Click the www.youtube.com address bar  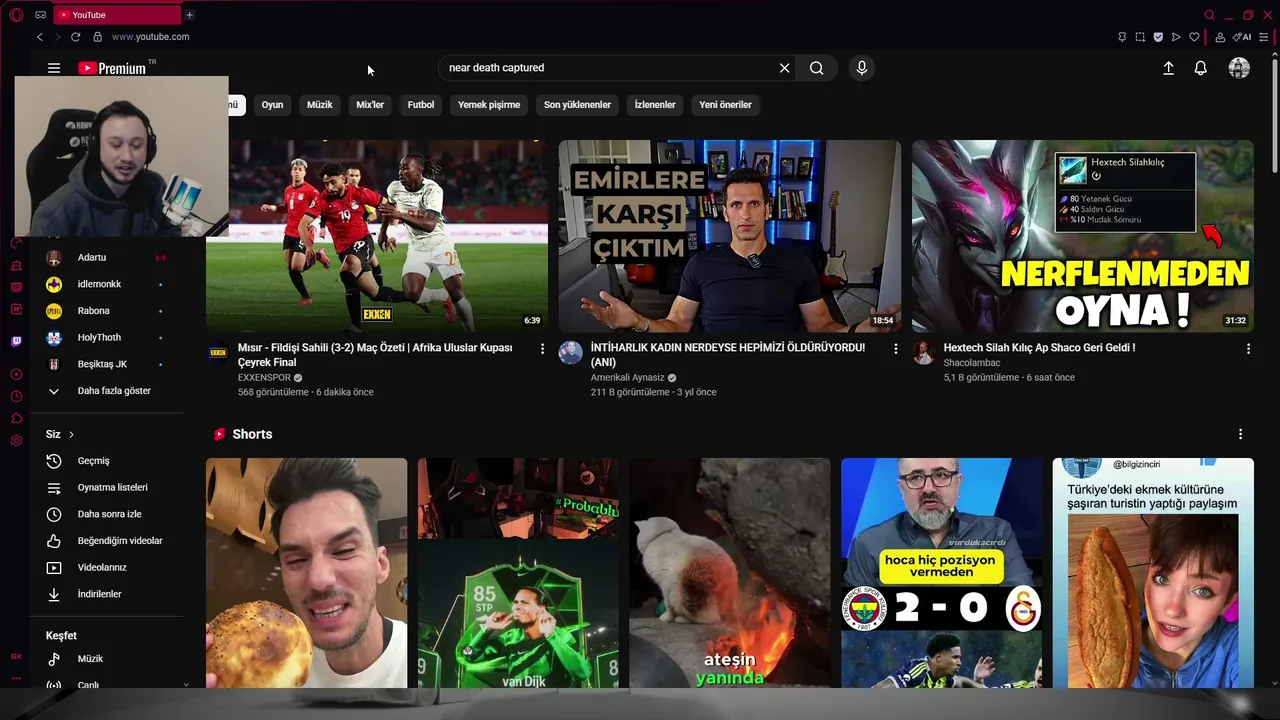click(x=150, y=37)
